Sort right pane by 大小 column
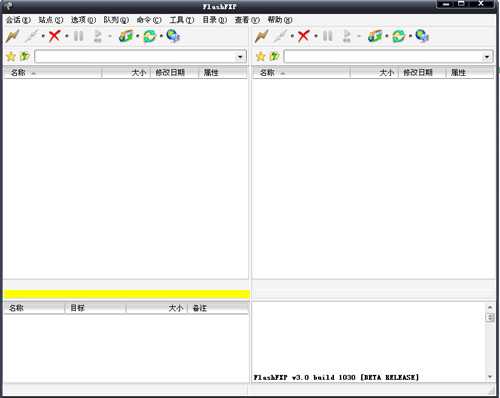This screenshot has height=398, width=500. [374, 72]
